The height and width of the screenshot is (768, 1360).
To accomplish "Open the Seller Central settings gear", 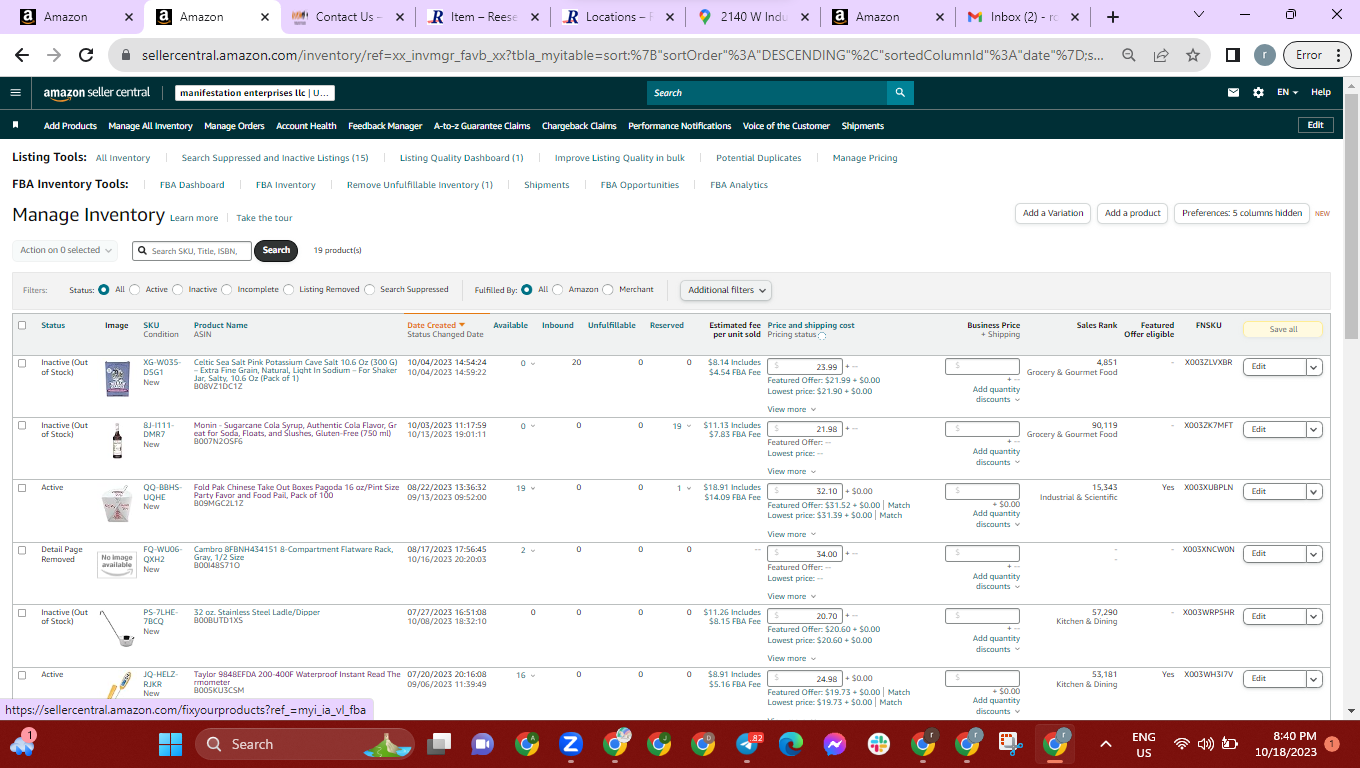I will click(1258, 93).
